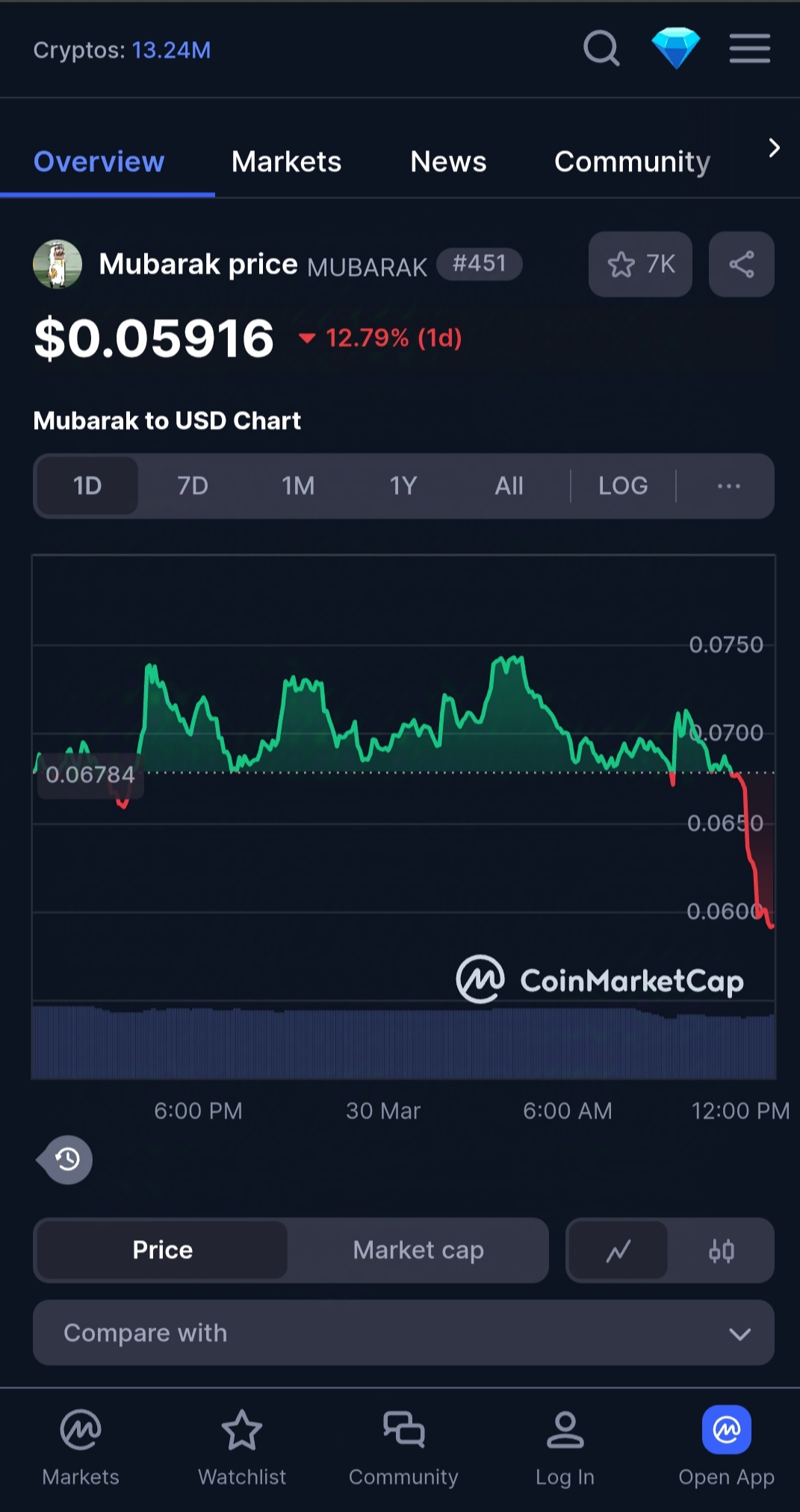Screen dimensions: 800x1512
Task: Select the 7D chart range
Action: pos(193,486)
